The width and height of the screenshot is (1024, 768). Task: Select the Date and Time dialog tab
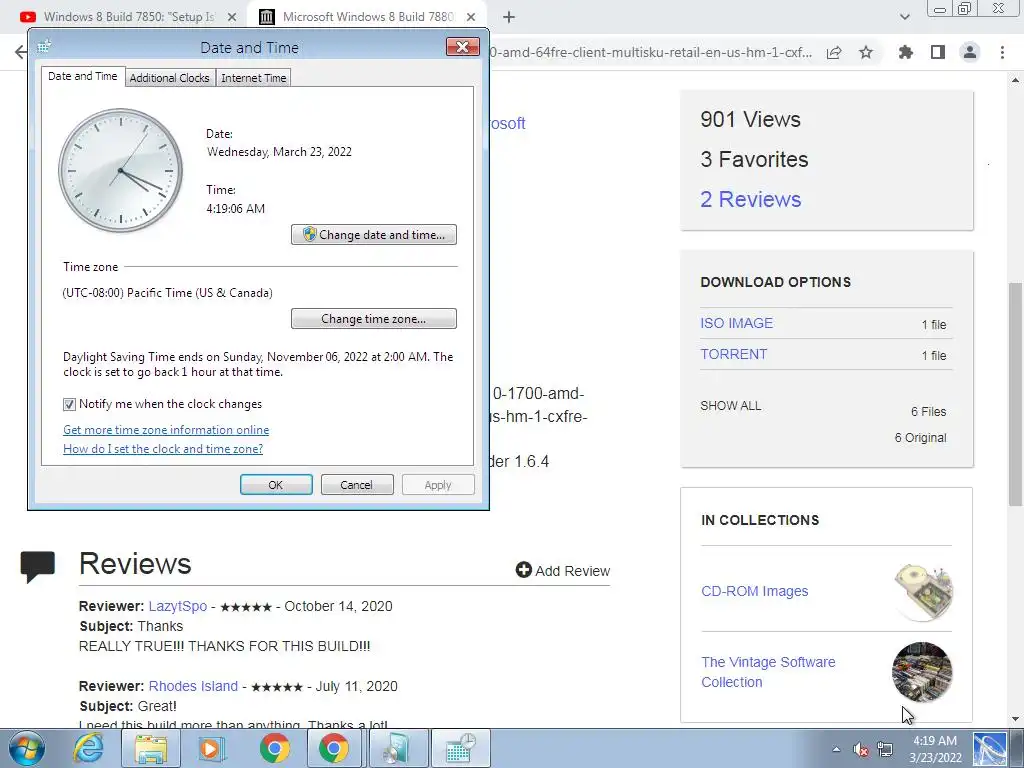pos(83,76)
